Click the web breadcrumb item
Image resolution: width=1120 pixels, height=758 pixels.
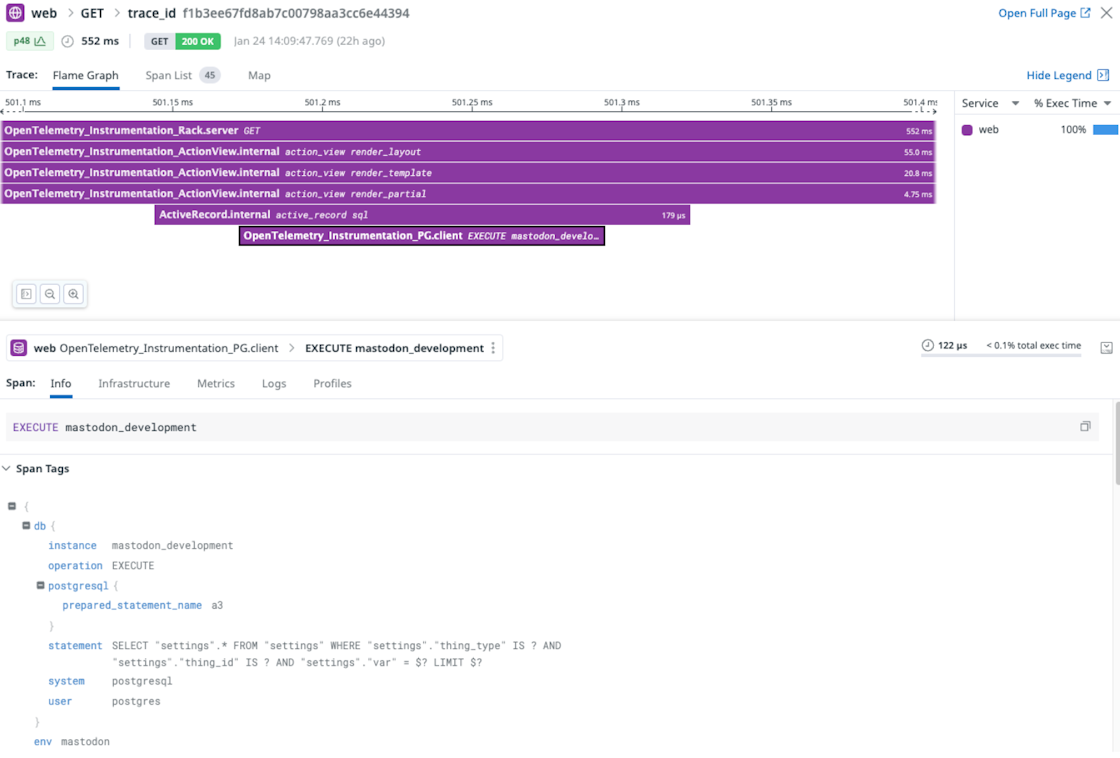44,13
